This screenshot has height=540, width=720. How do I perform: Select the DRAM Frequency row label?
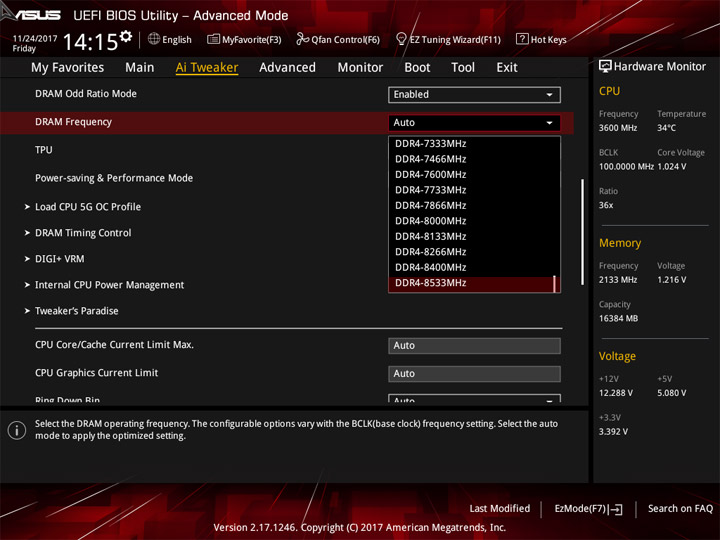(73, 122)
